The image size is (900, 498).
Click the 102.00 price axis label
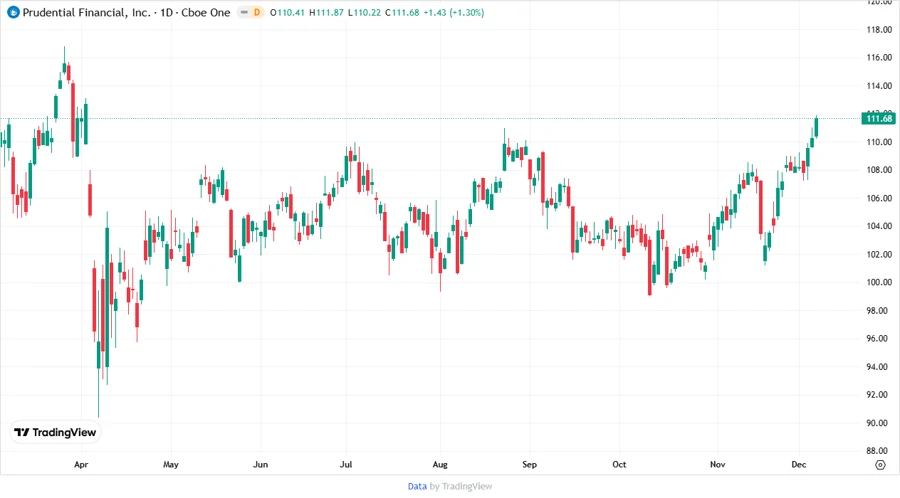[x=879, y=254]
